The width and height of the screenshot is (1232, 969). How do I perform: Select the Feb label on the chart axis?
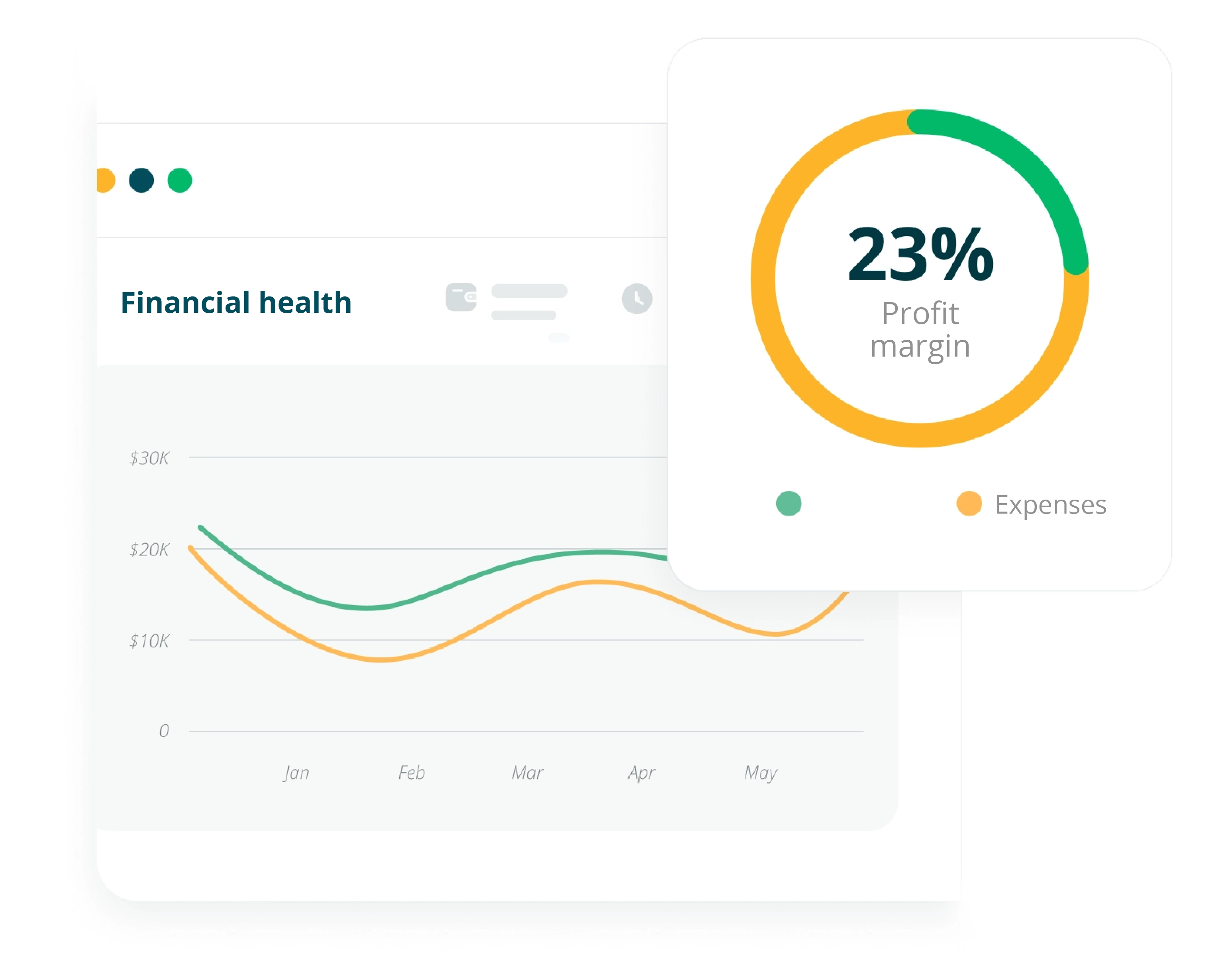pyautogui.click(x=412, y=773)
